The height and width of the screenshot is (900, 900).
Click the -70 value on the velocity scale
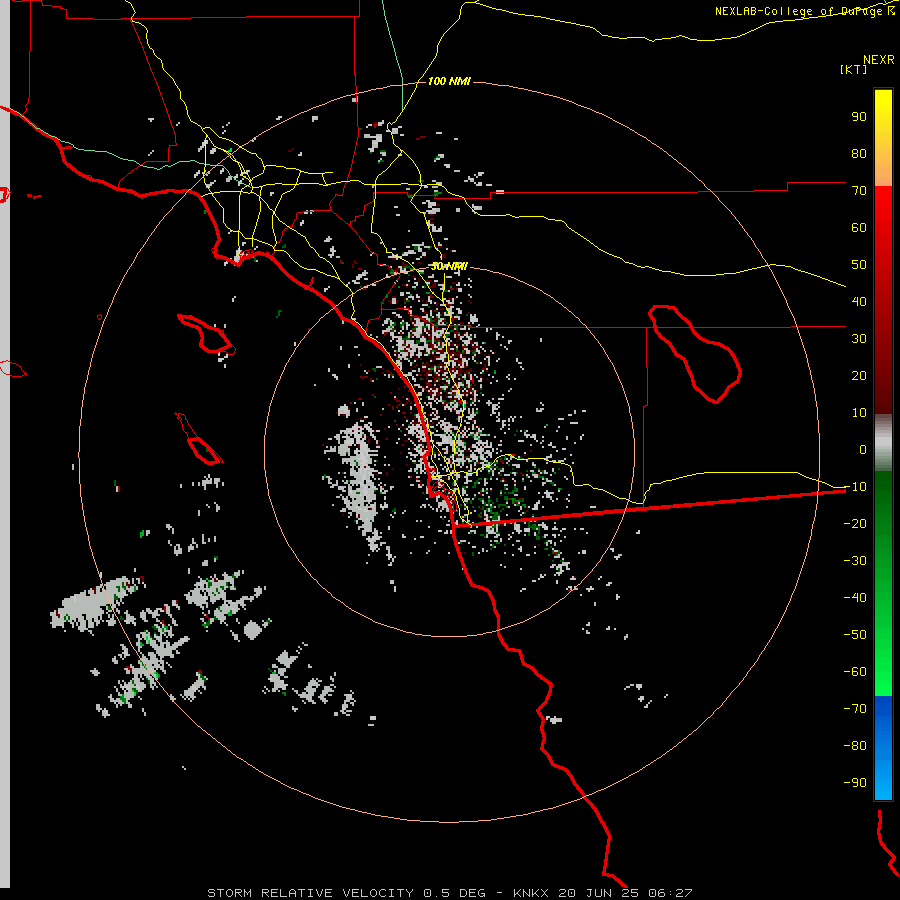[855, 709]
